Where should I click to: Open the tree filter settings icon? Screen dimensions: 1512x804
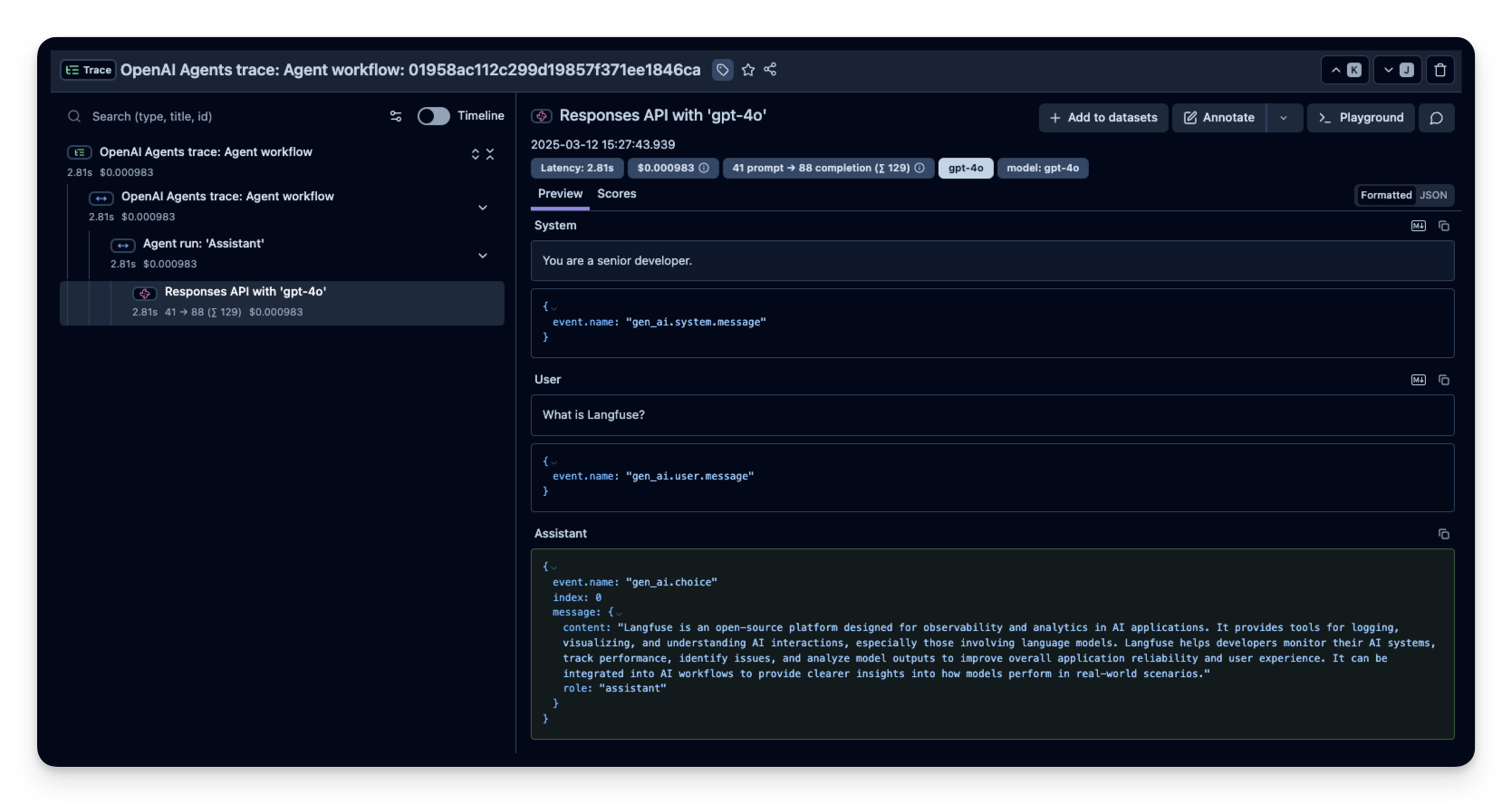(396, 116)
